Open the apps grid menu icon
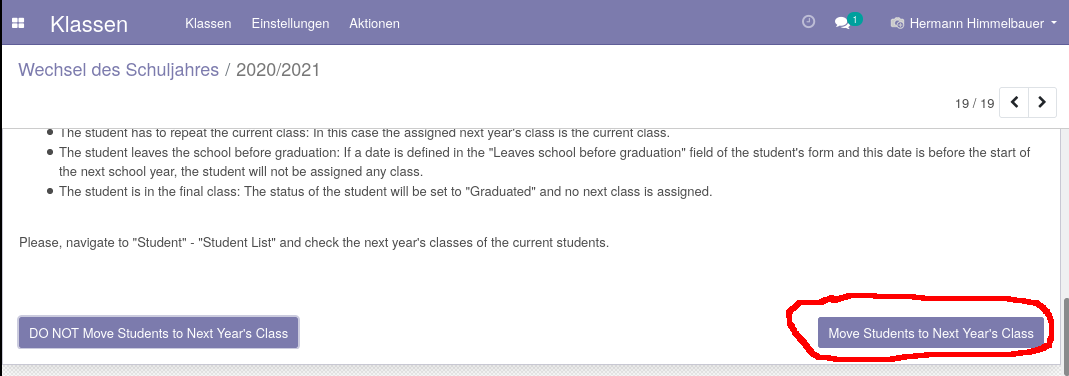The height and width of the screenshot is (376, 1069). [18, 23]
